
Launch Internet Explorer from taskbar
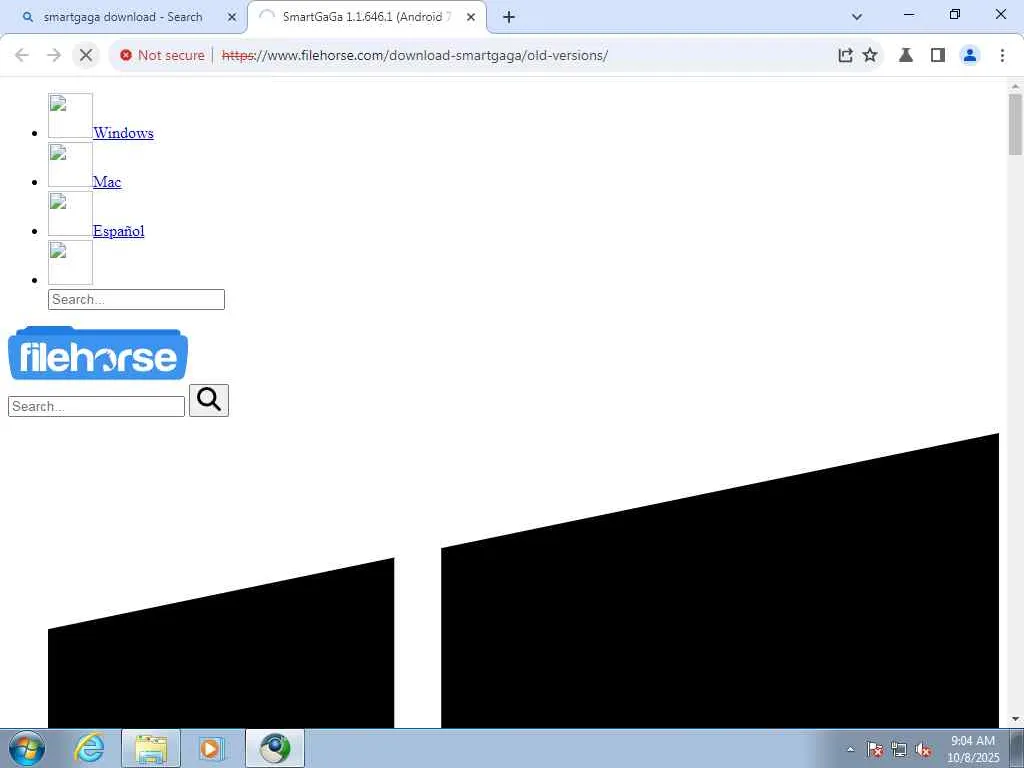89,748
